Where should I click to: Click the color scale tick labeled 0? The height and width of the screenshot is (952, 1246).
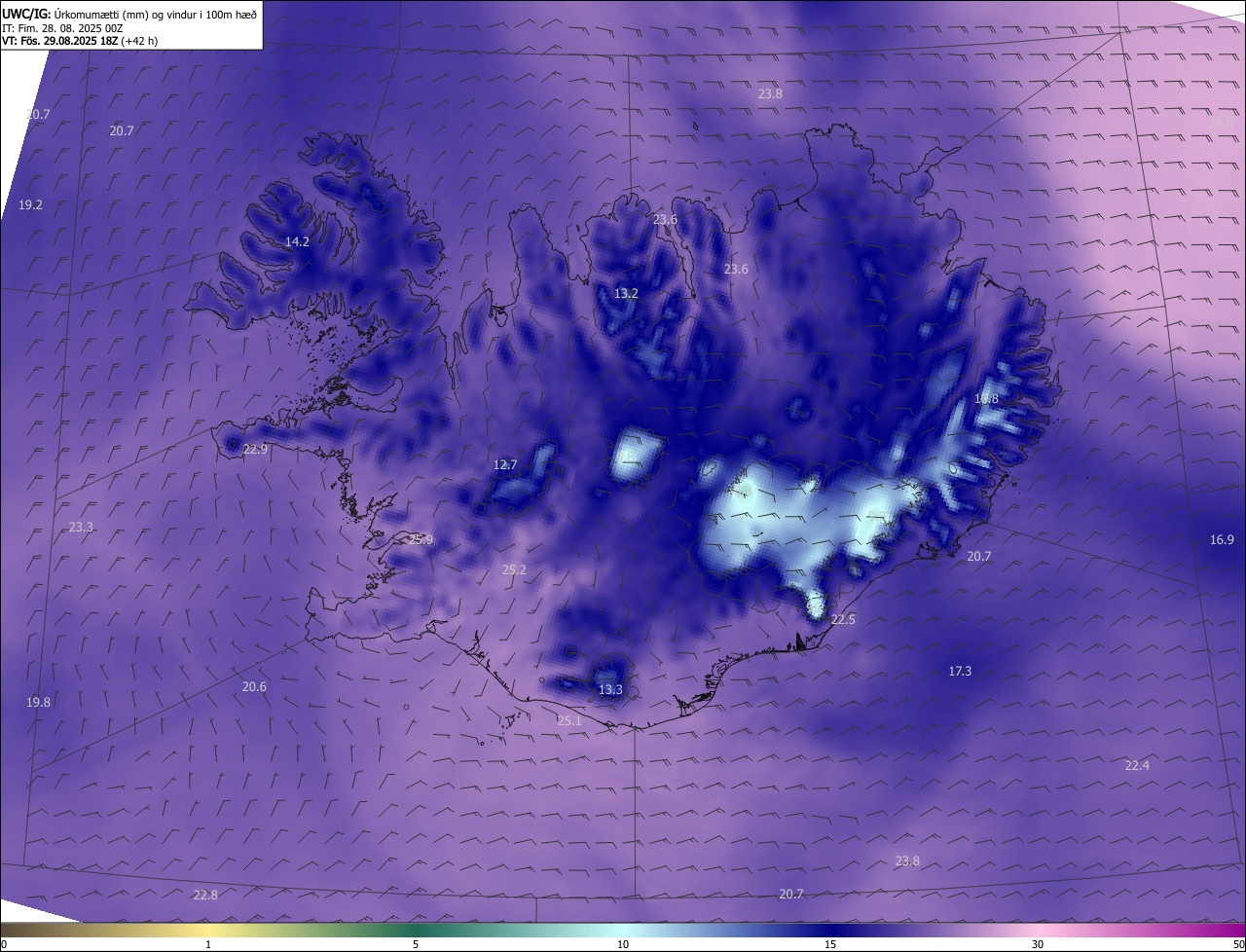(4, 944)
